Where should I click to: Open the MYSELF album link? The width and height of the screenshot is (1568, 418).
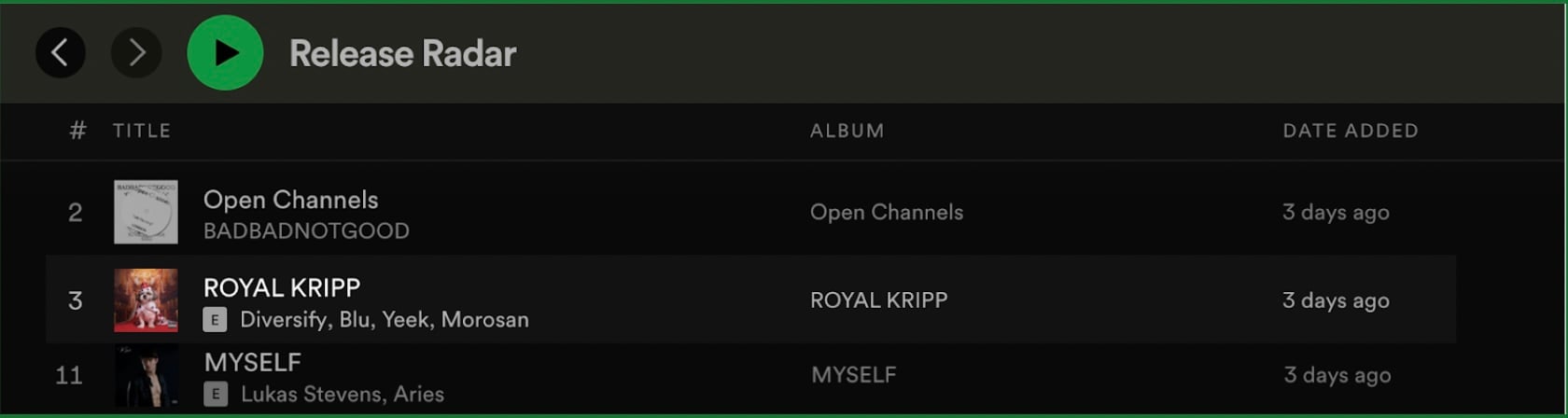[853, 375]
